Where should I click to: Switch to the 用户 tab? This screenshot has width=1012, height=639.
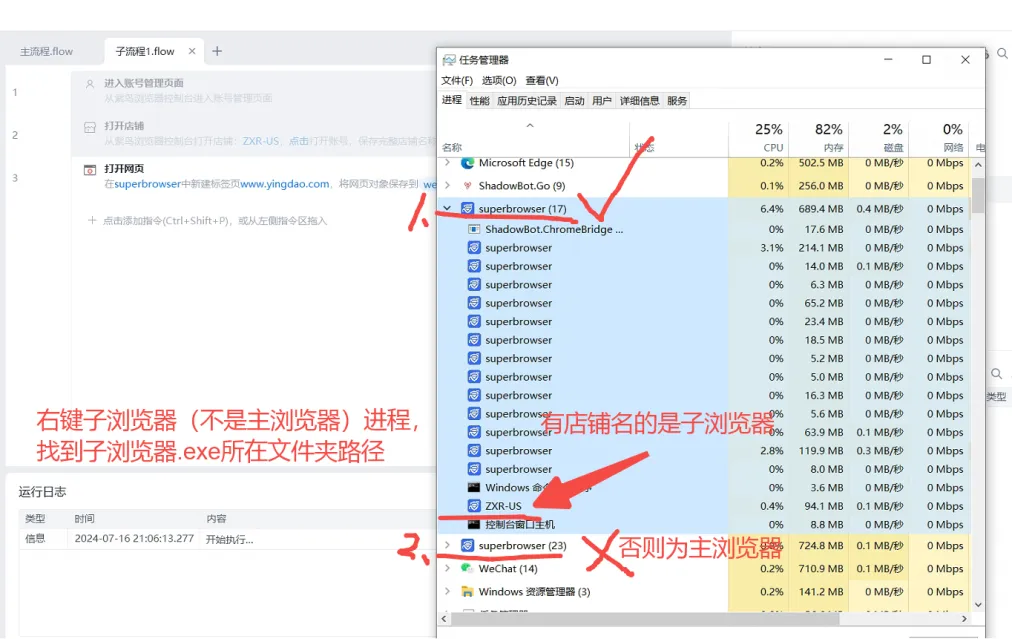602,101
